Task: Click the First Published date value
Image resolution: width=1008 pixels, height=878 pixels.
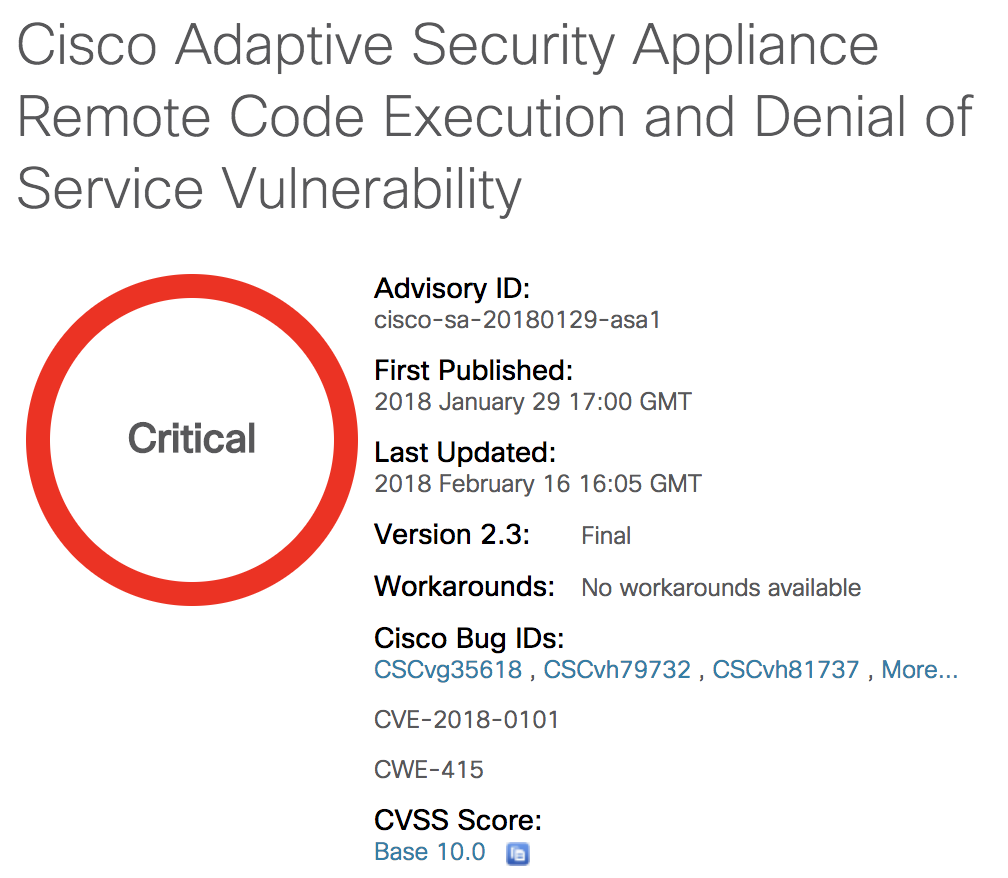Action: pos(533,402)
